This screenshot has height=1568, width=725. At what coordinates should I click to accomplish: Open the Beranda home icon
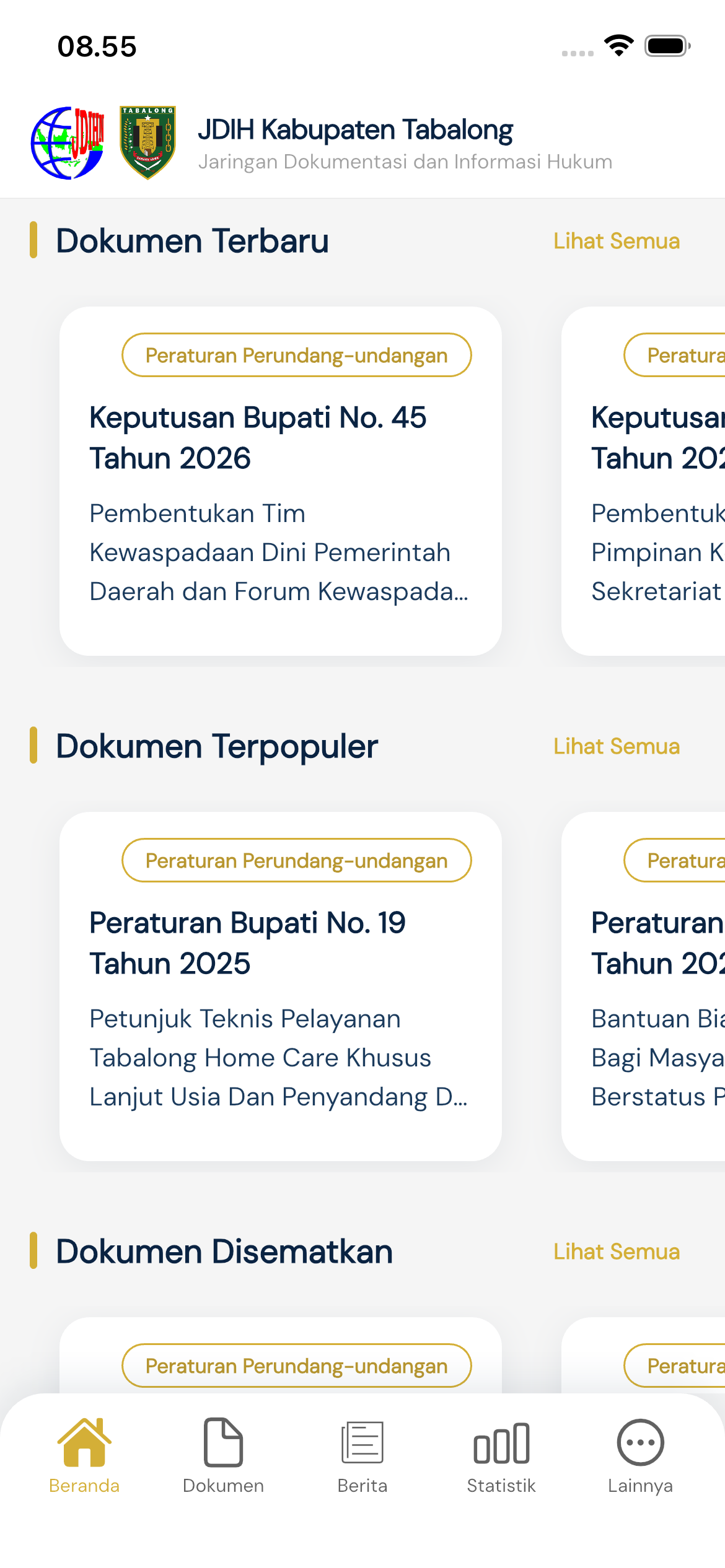[x=84, y=1442]
